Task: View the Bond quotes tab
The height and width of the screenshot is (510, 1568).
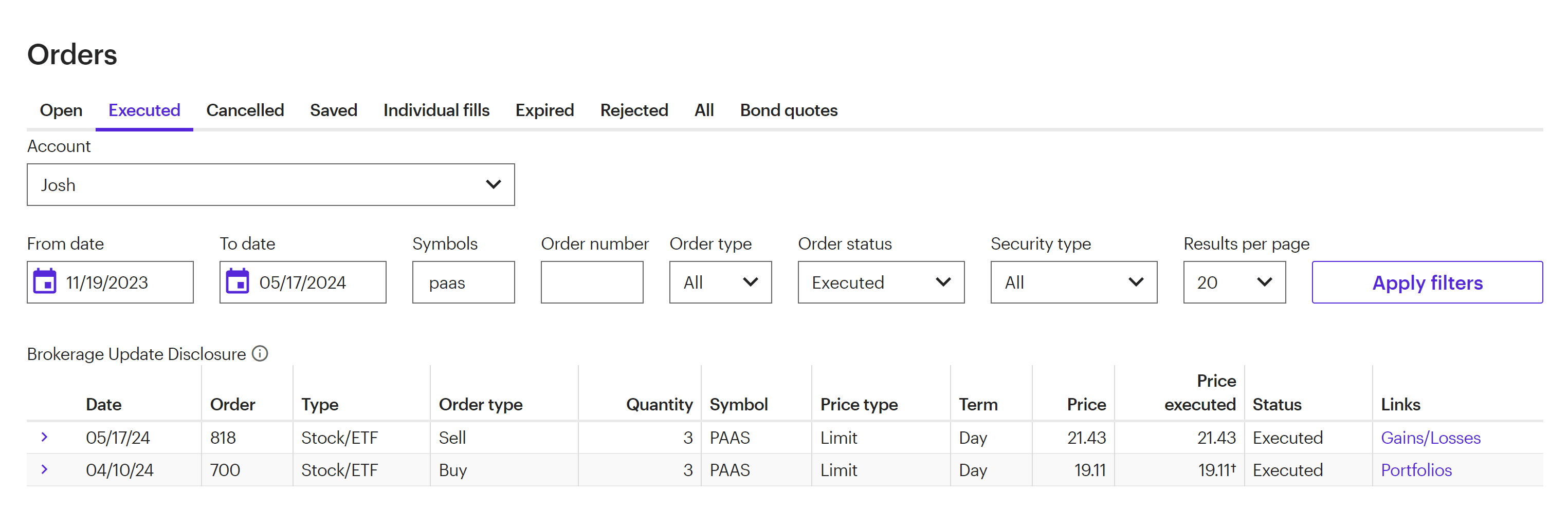Action: 788,110
